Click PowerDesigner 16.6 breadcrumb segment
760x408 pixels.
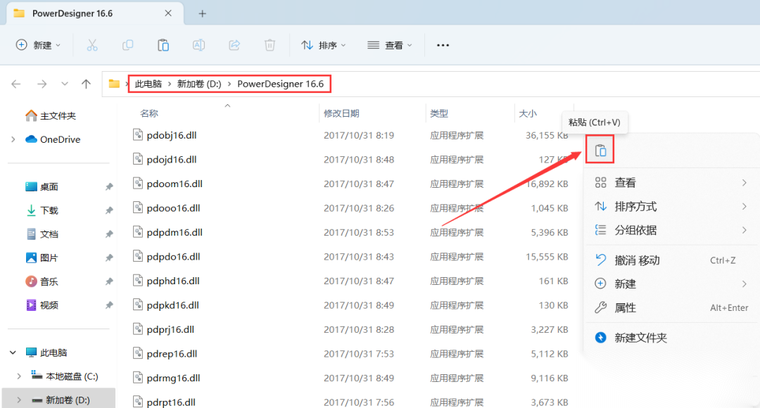pyautogui.click(x=280, y=84)
